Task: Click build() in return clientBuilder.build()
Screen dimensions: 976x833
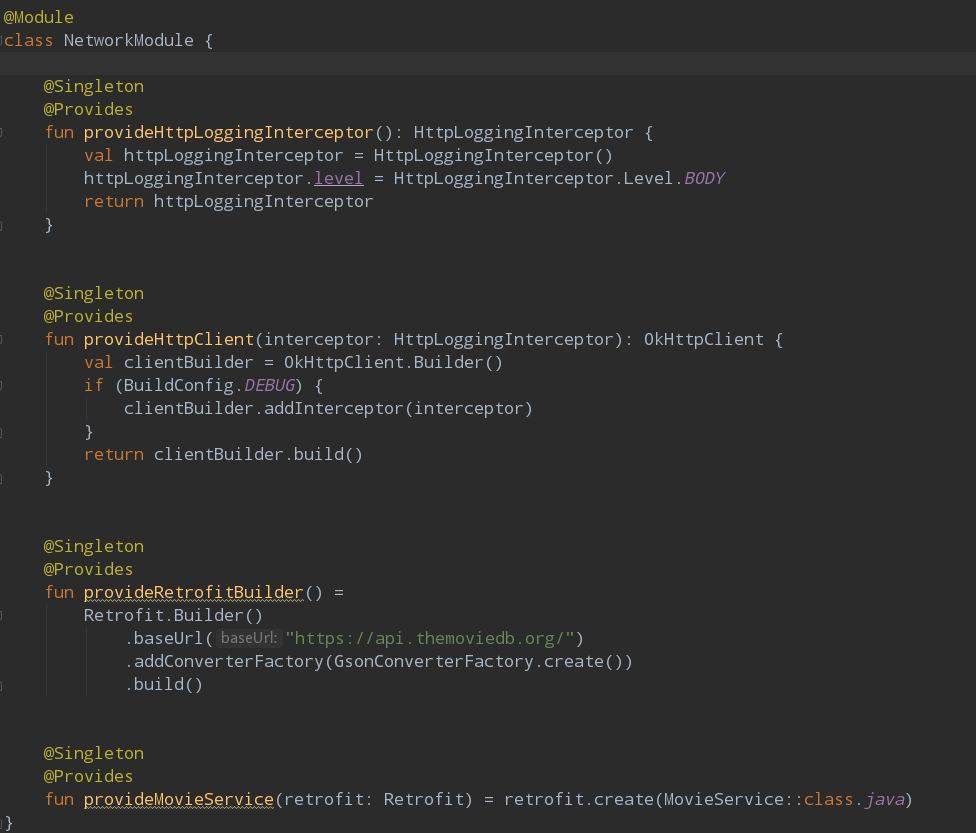Action: 328,454
